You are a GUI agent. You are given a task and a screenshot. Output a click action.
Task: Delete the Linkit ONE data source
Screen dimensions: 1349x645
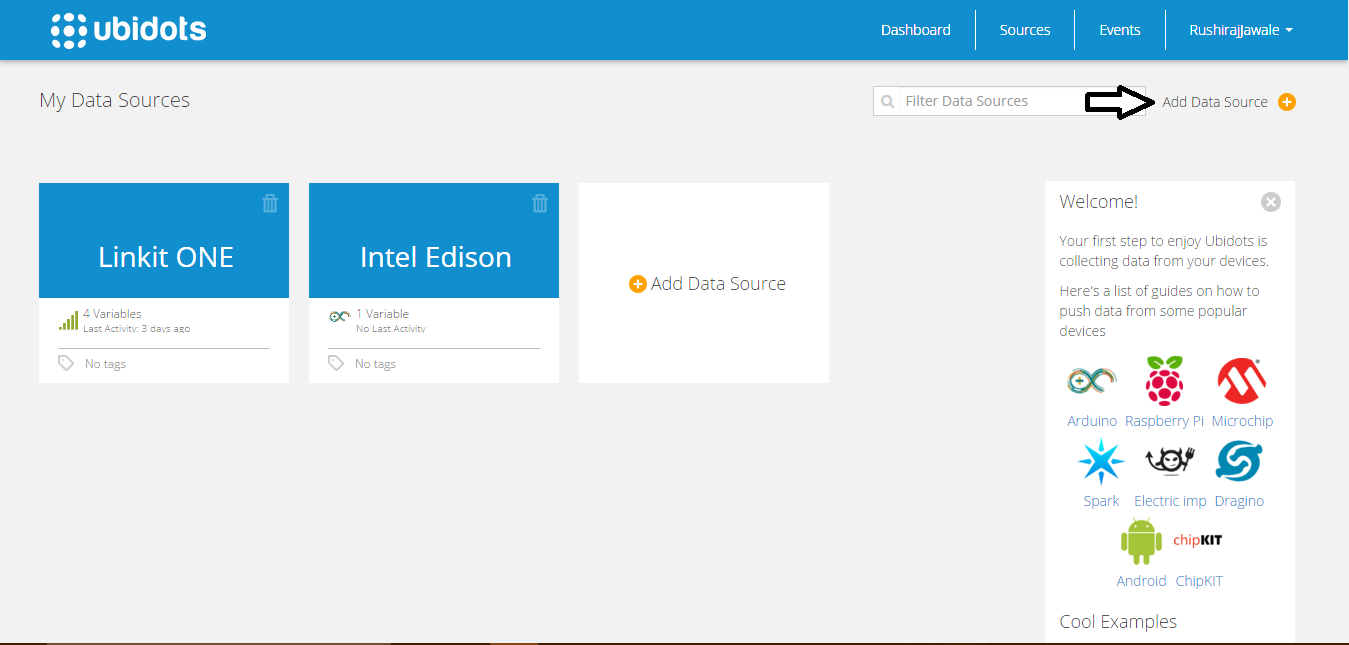coord(270,203)
